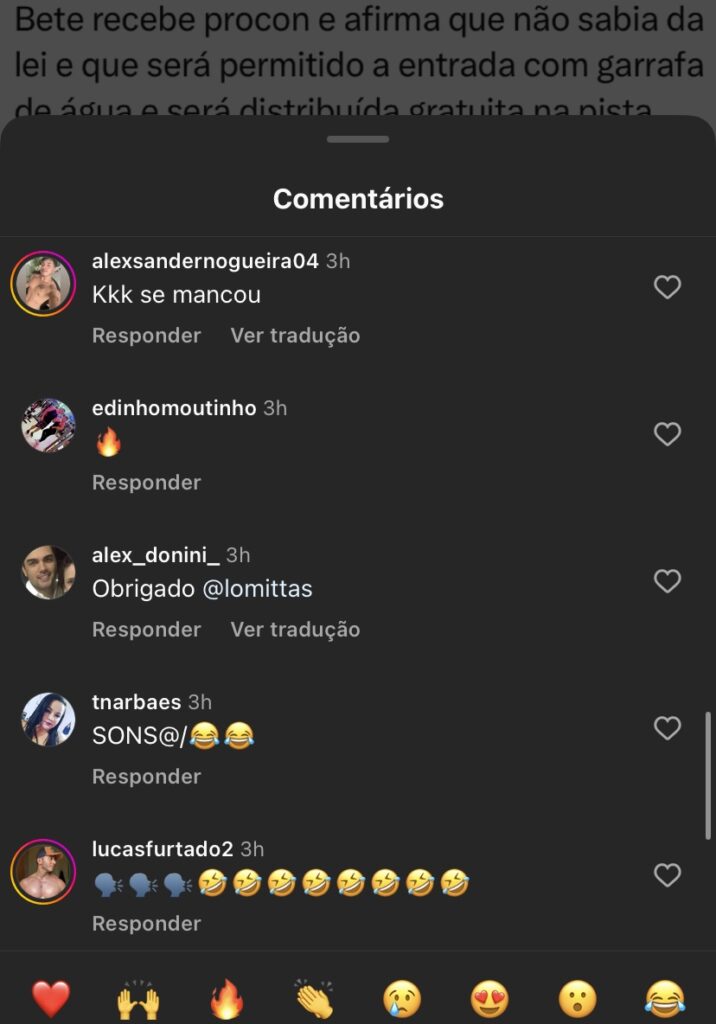
Task: Tap the clapping hands quick reaction emoji
Action: click(314, 998)
